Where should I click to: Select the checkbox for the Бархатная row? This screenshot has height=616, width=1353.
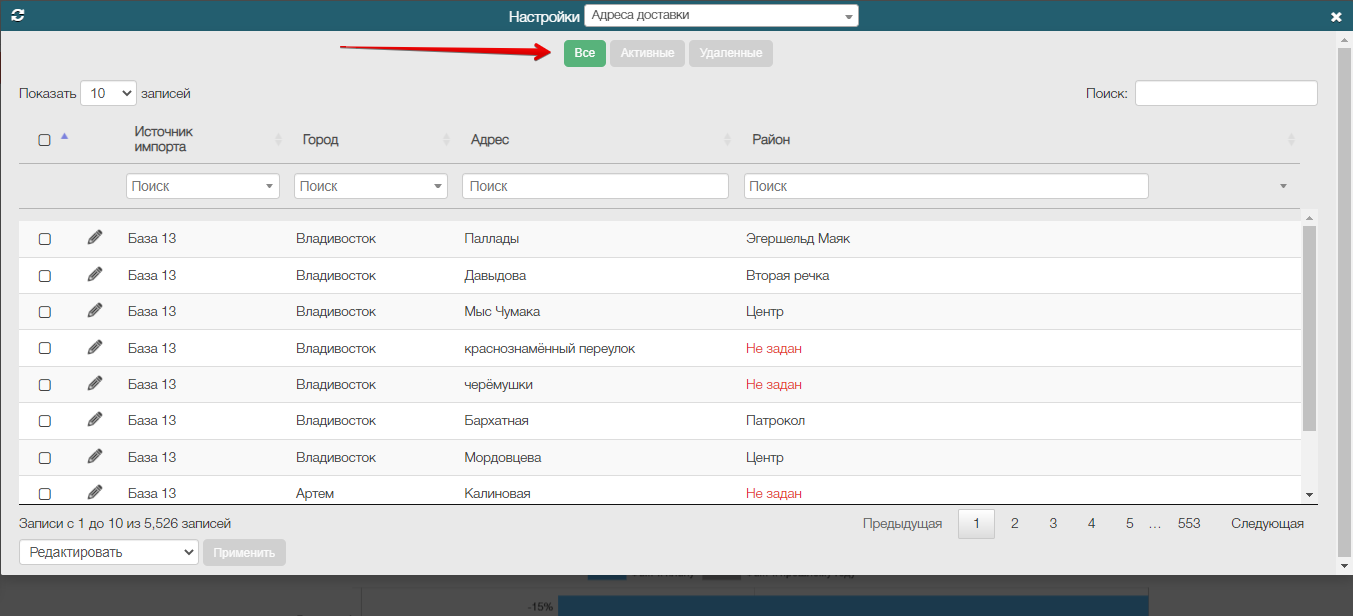pyautogui.click(x=45, y=421)
